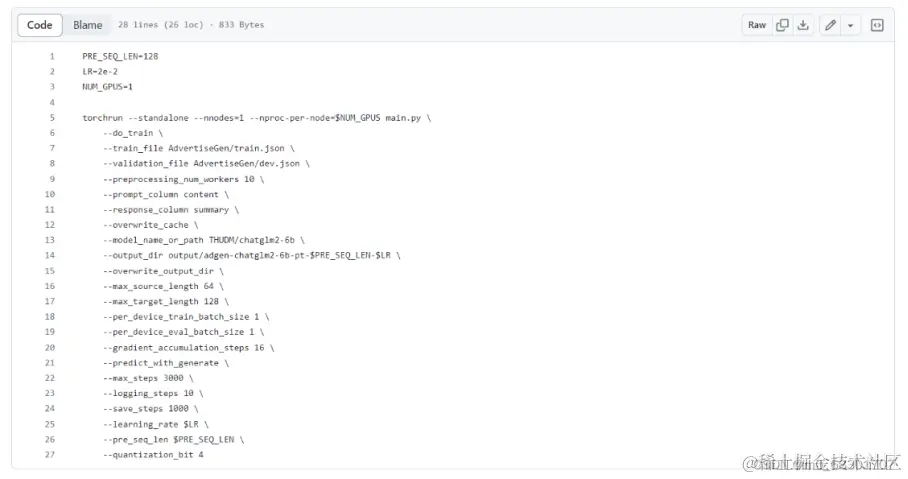This screenshot has width=908, height=479.
Task: Click the --quantization_bit 4 line
Action: [x=152, y=455]
